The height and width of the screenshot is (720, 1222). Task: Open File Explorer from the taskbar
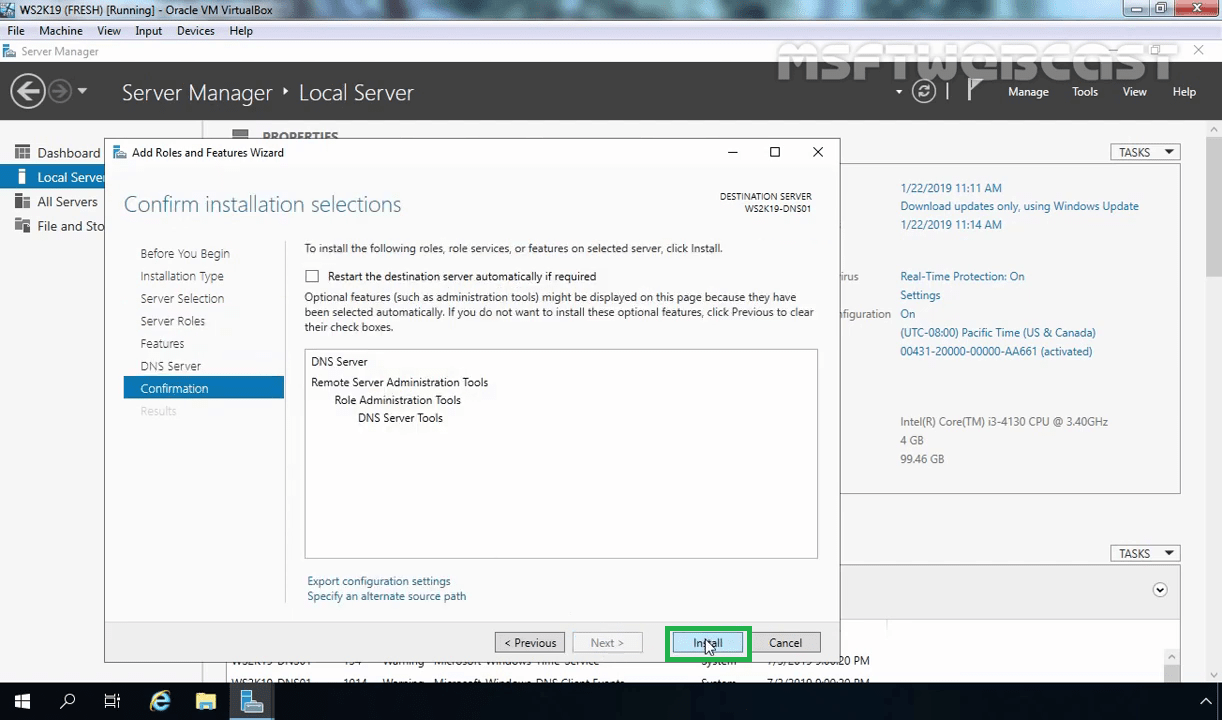coord(206,702)
